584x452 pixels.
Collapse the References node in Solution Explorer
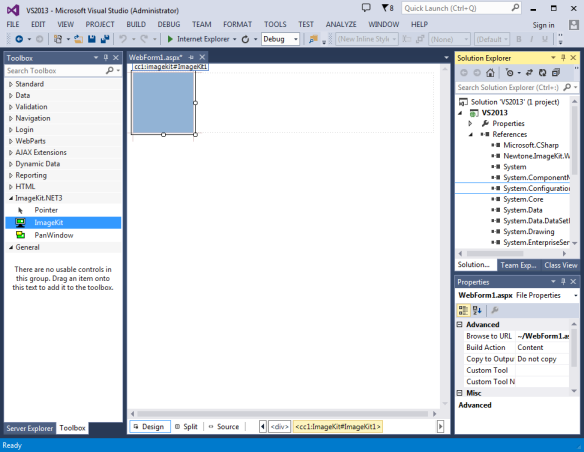(470, 134)
